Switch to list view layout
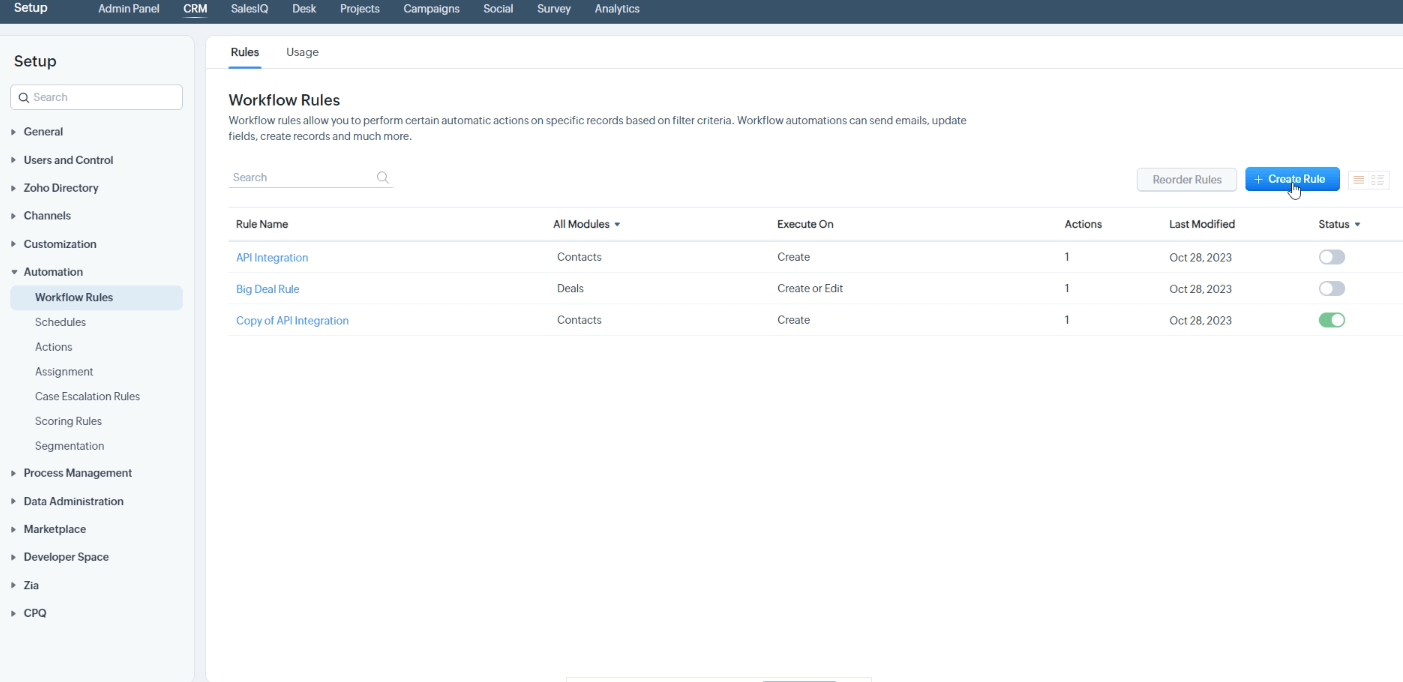The height and width of the screenshot is (682, 1403). 1358,179
